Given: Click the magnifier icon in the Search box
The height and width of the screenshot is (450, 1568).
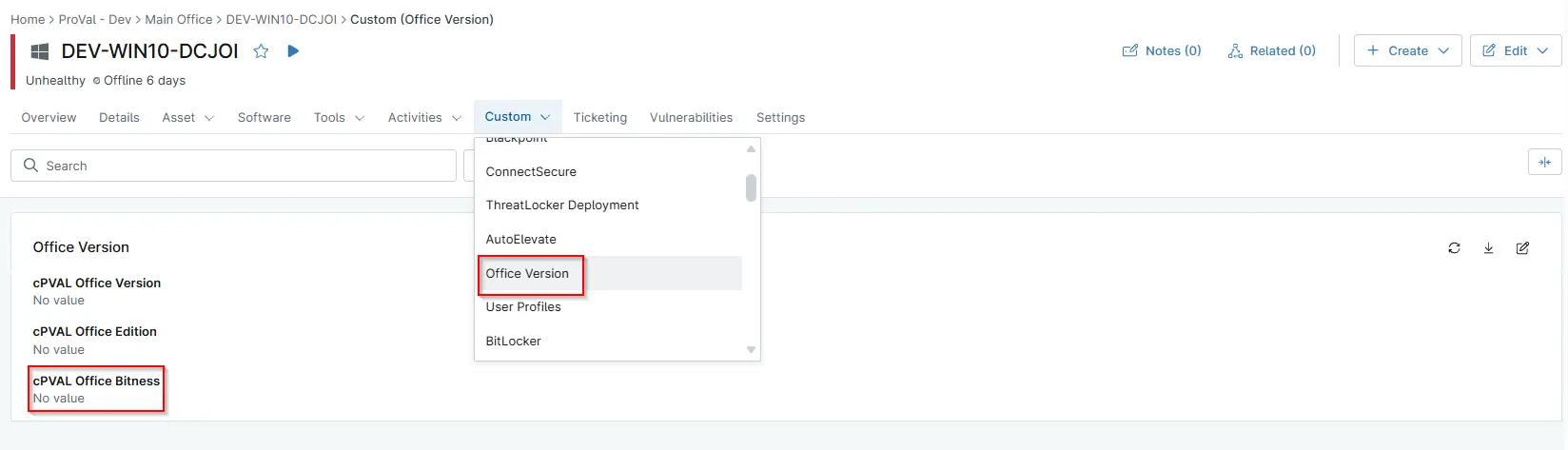Looking at the screenshot, I should point(30,166).
